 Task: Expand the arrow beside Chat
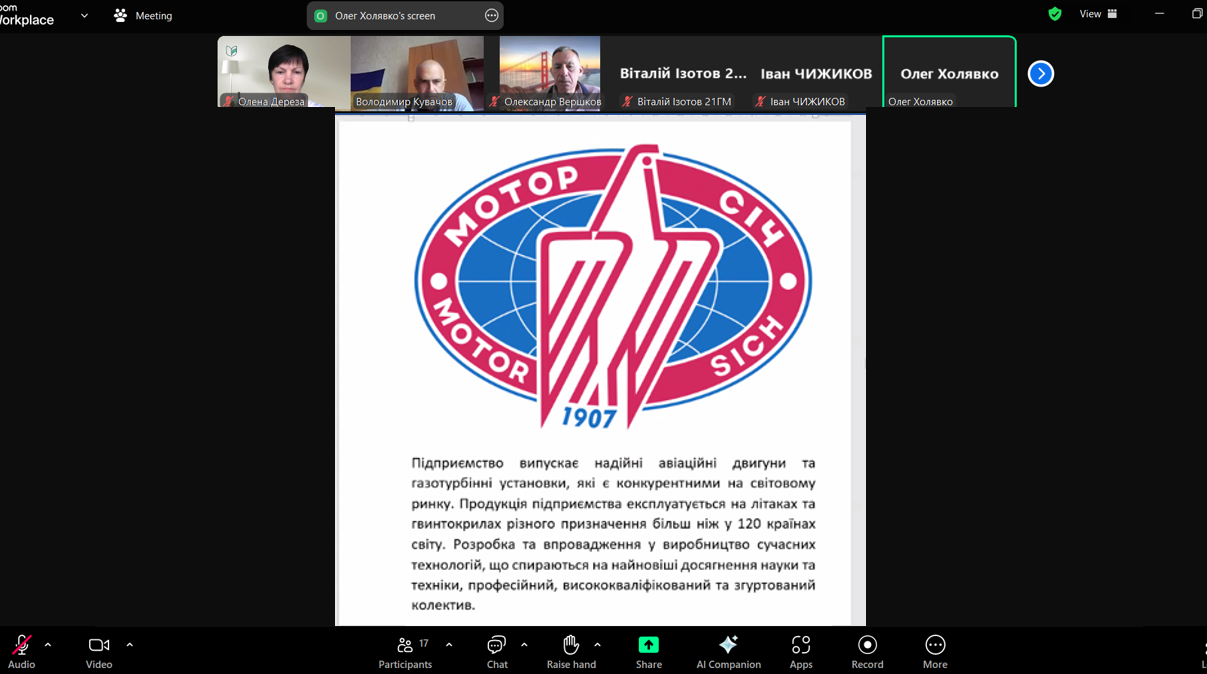pos(524,645)
